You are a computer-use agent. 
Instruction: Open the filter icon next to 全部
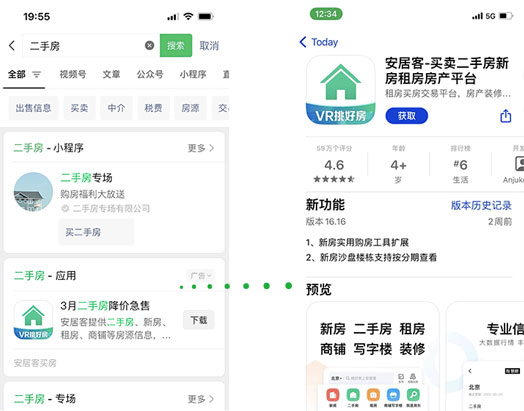36,74
